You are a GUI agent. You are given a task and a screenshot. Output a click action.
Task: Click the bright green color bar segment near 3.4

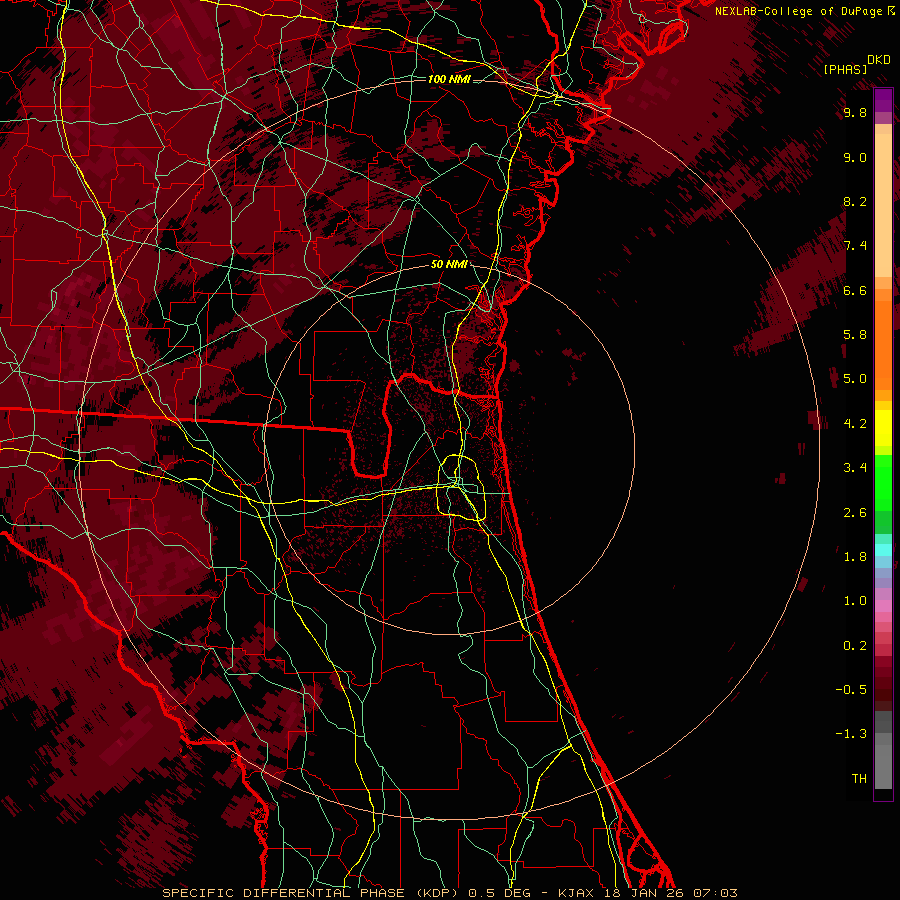[883, 482]
